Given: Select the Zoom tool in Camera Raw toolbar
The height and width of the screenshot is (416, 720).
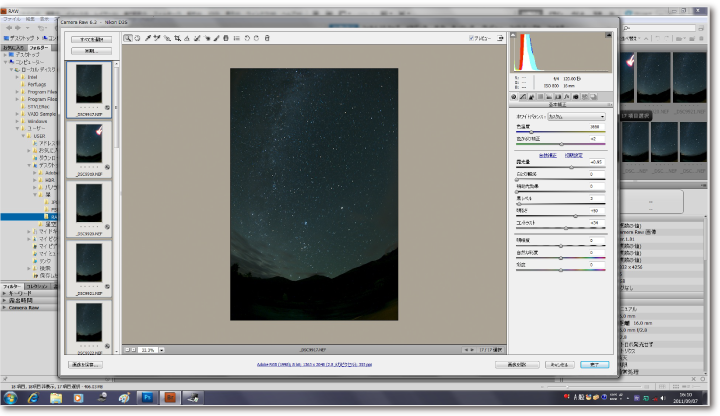Looking at the screenshot, I should coord(128,39).
